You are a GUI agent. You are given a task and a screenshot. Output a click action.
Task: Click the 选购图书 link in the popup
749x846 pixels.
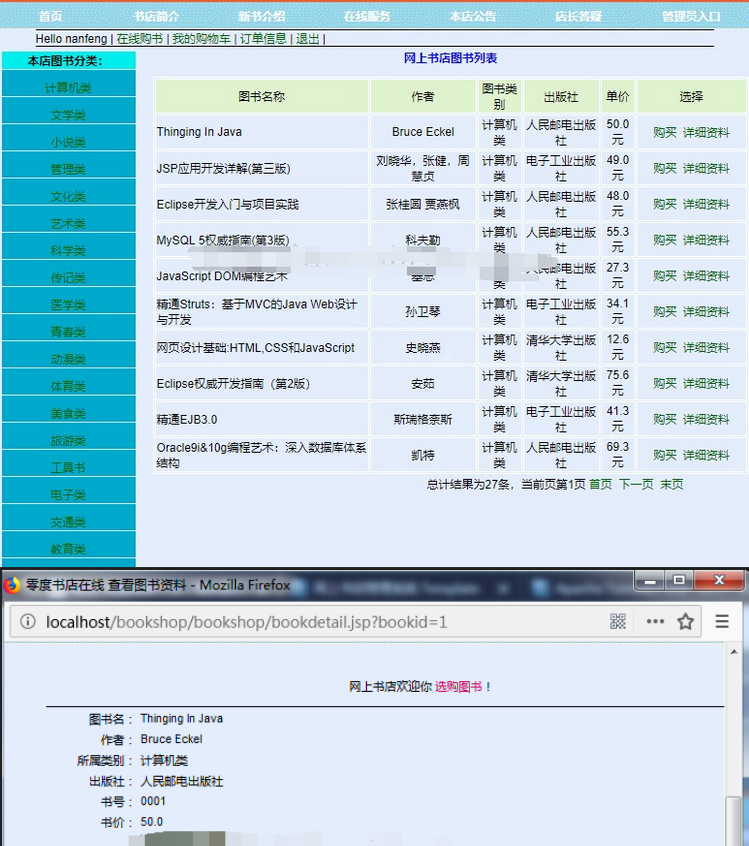458,687
